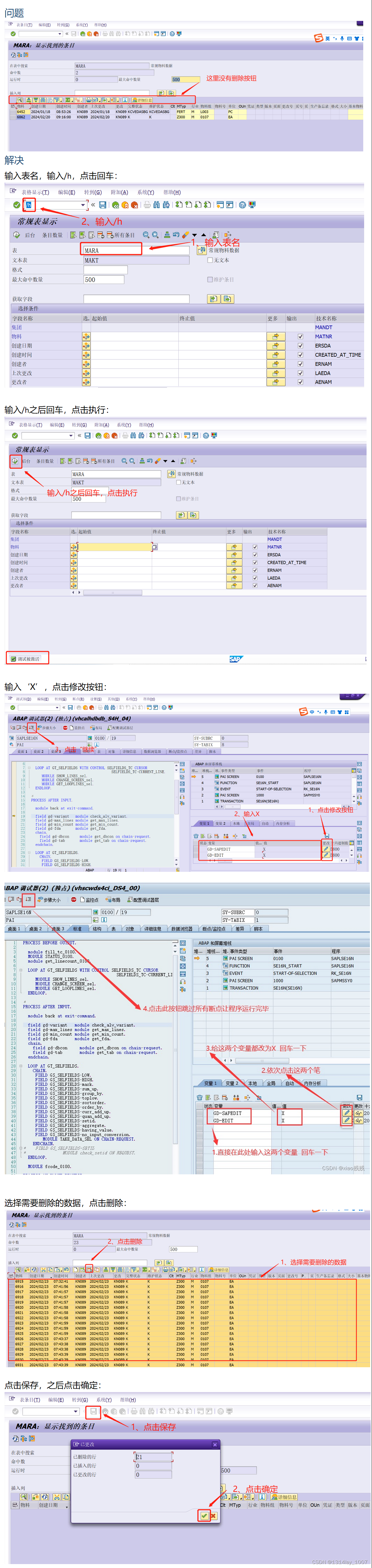The height and width of the screenshot is (1568, 372).
Task: Select 内存分析 tab in large debugger
Action: coord(312,1083)
